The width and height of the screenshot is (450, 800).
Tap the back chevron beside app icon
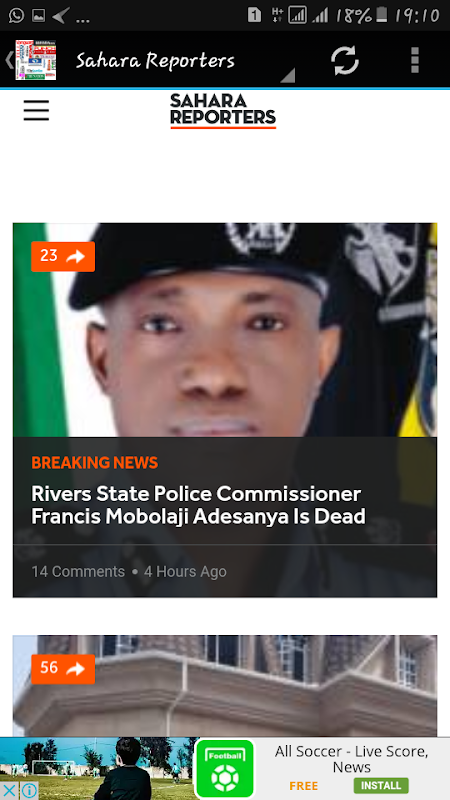click(9, 60)
